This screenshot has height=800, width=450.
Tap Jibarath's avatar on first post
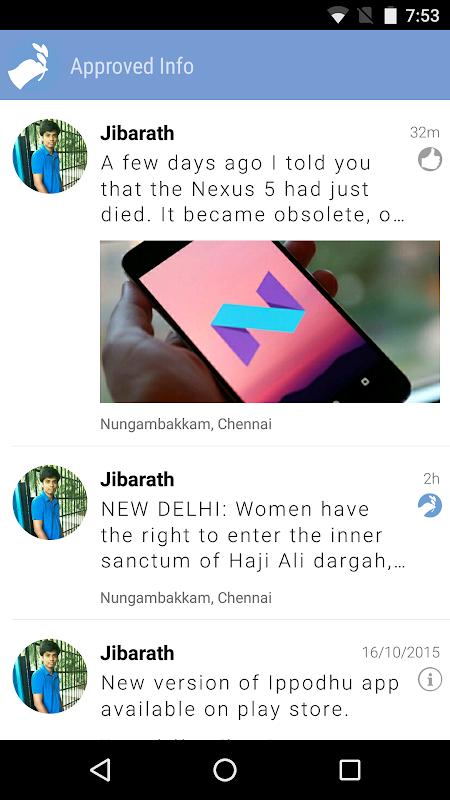(x=50, y=156)
